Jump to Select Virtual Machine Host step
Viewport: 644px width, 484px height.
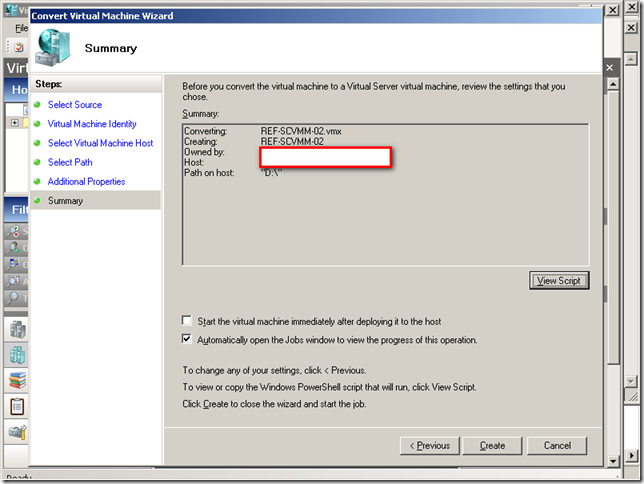100,143
